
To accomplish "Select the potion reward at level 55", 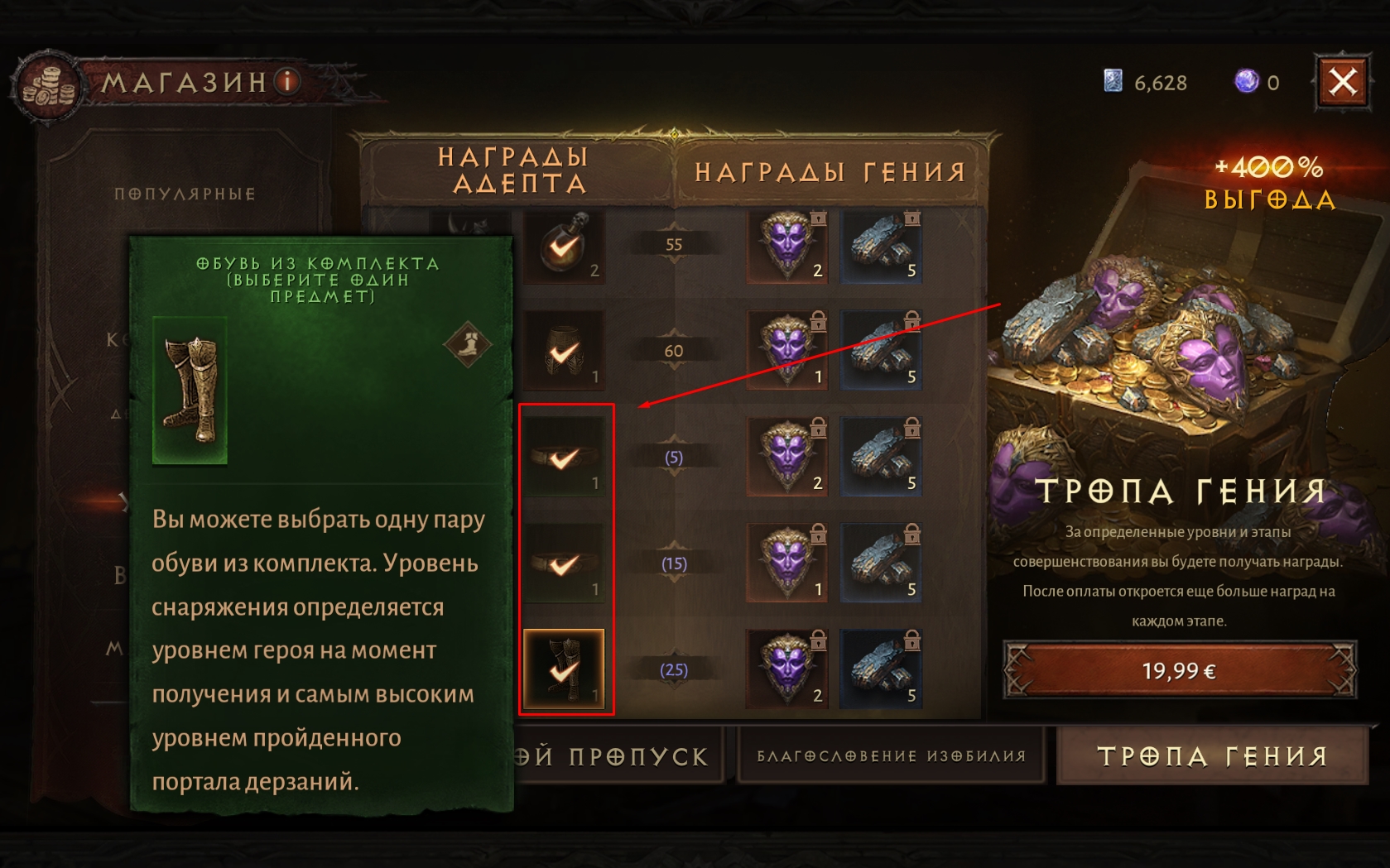I will [564, 246].
